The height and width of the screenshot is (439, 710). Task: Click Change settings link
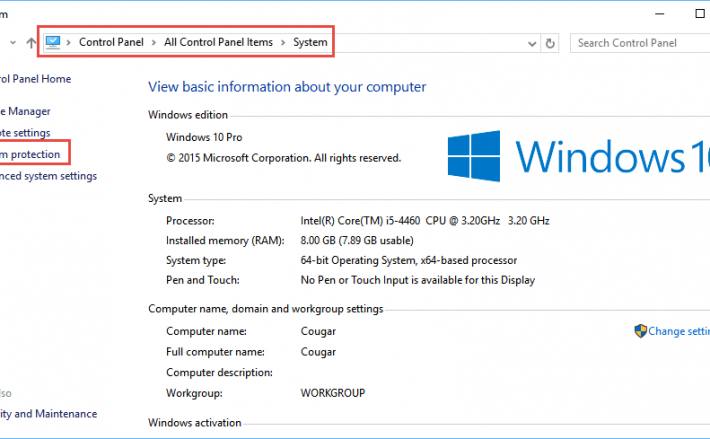[679, 331]
